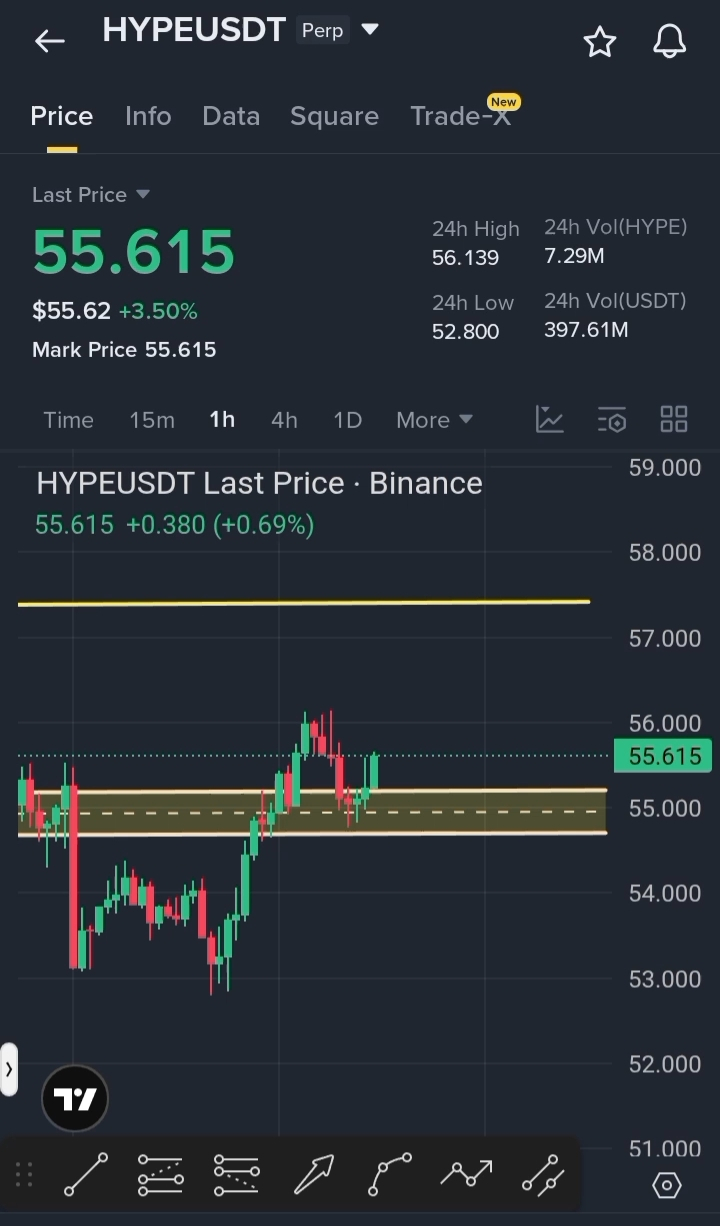This screenshot has width=720, height=1226.
Task: Select the Time chart interval
Action: coord(68,420)
